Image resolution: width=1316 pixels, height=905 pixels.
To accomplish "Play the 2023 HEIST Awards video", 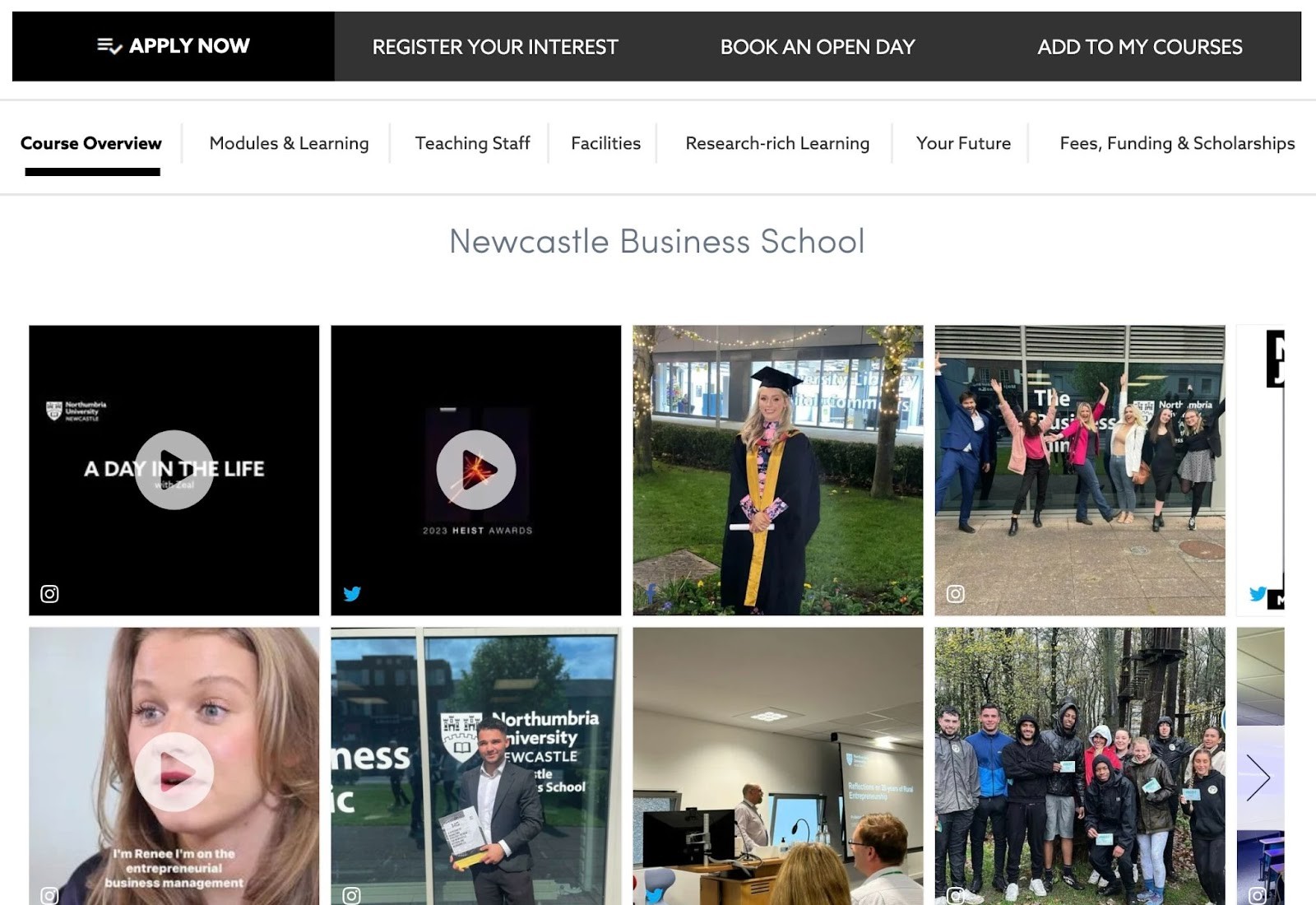I will 475,470.
